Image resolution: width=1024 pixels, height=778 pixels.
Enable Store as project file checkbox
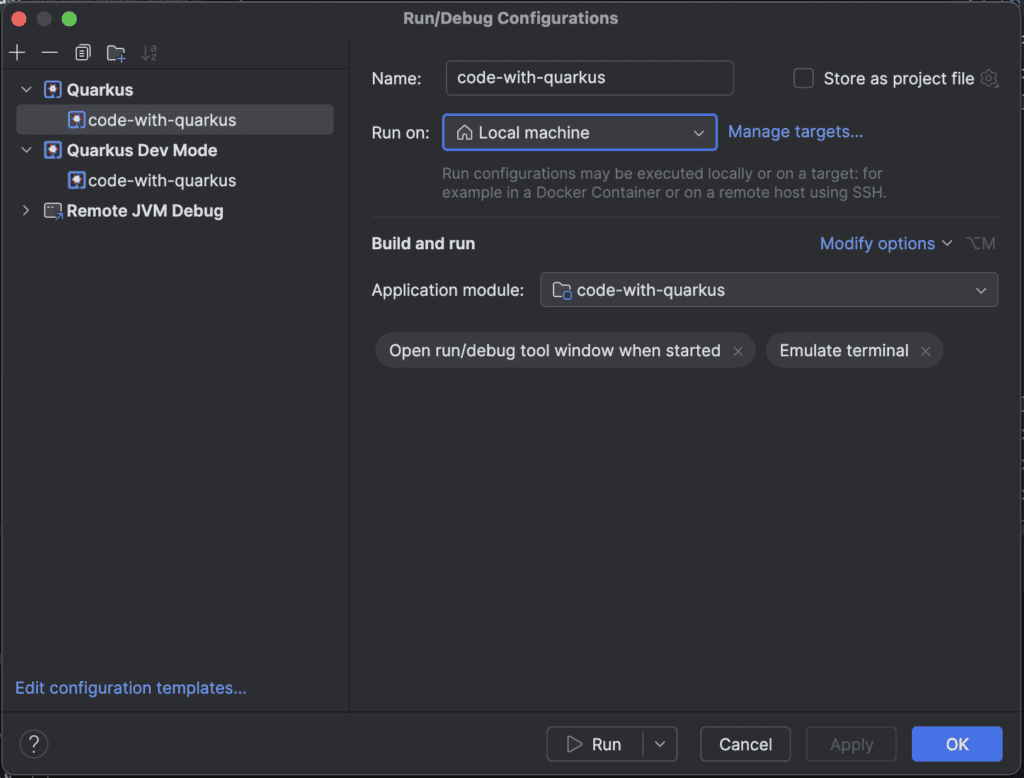(803, 78)
